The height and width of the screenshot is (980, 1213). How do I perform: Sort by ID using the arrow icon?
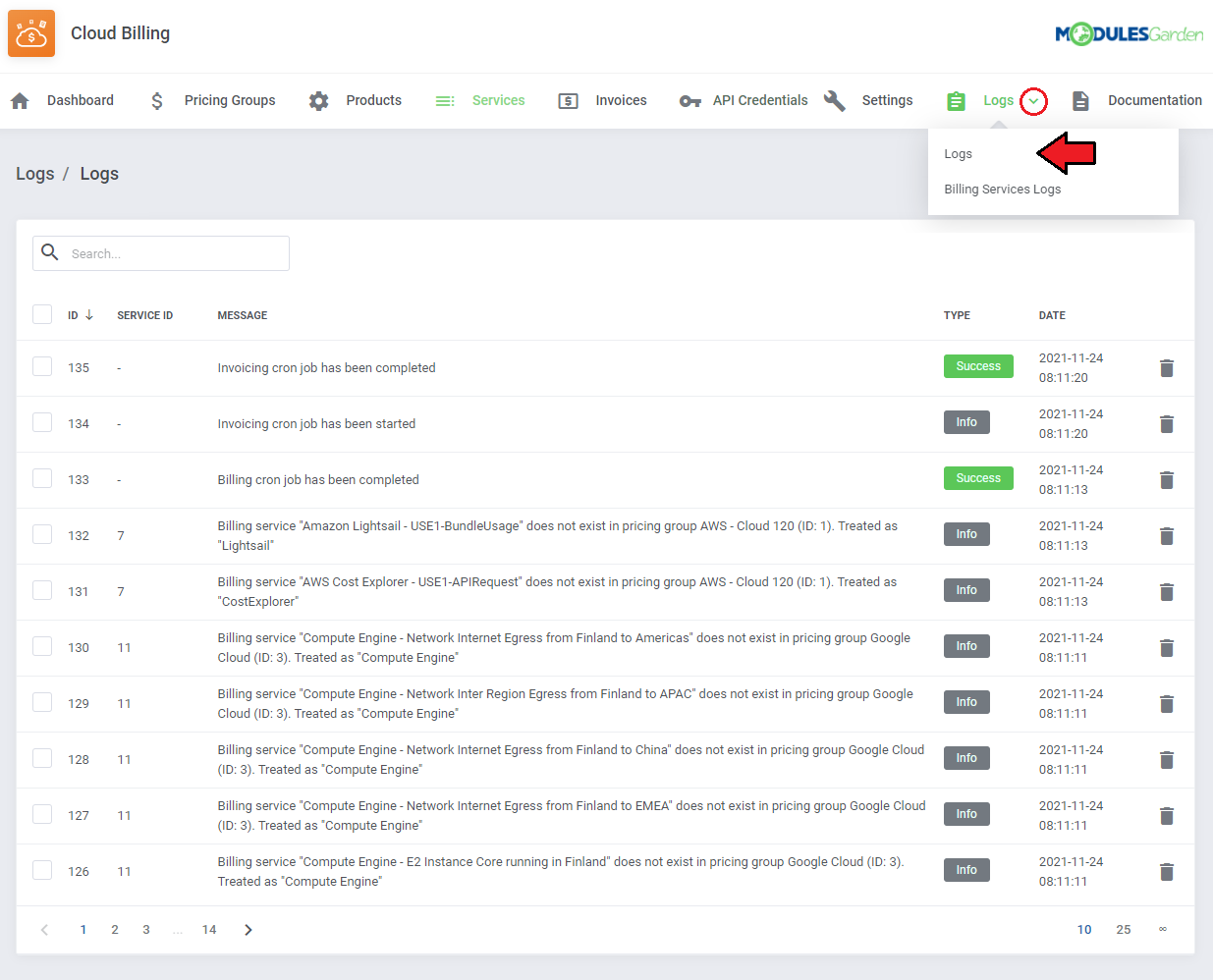tap(89, 315)
